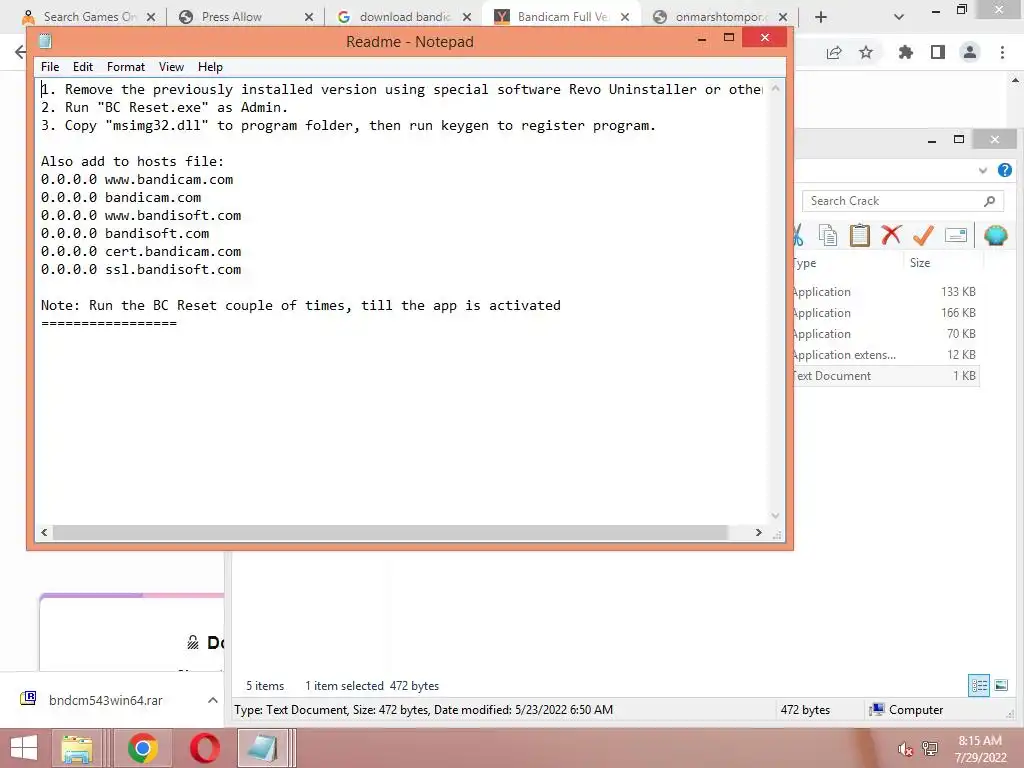Screen dimensions: 1024x768
Task: Click the red Delete X icon in Explorer
Action: pyautogui.click(x=891, y=234)
